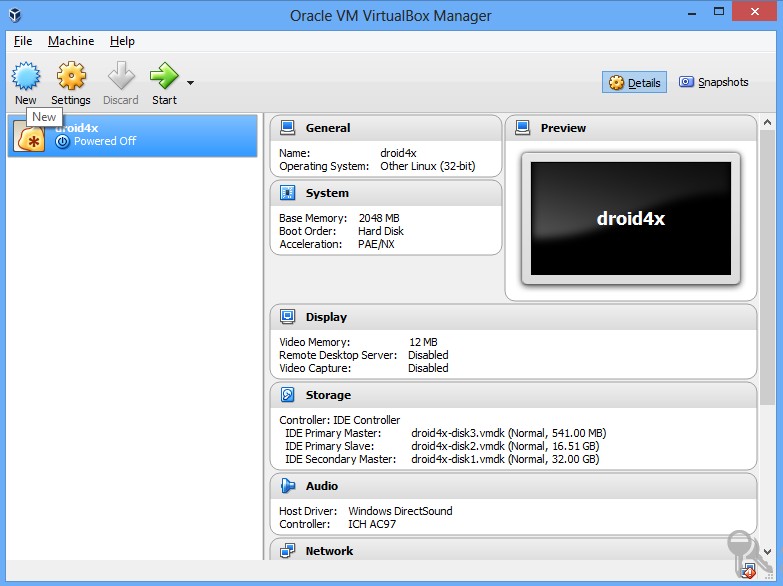Click the droid4x-disk1.vmdk storage entry
783x586 pixels.
point(505,459)
